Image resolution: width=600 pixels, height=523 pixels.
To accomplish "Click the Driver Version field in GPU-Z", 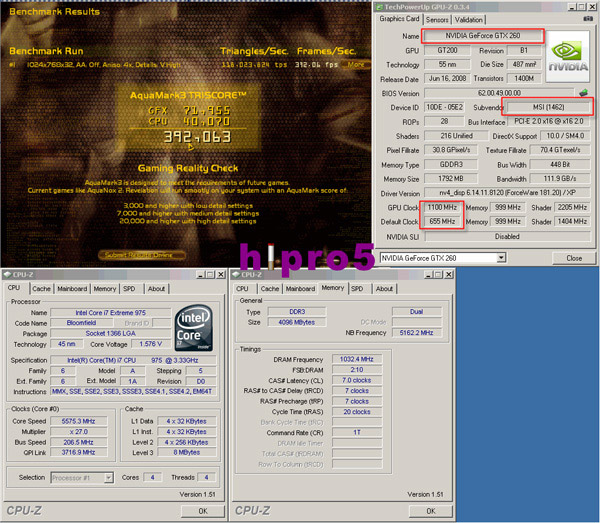I will point(507,193).
